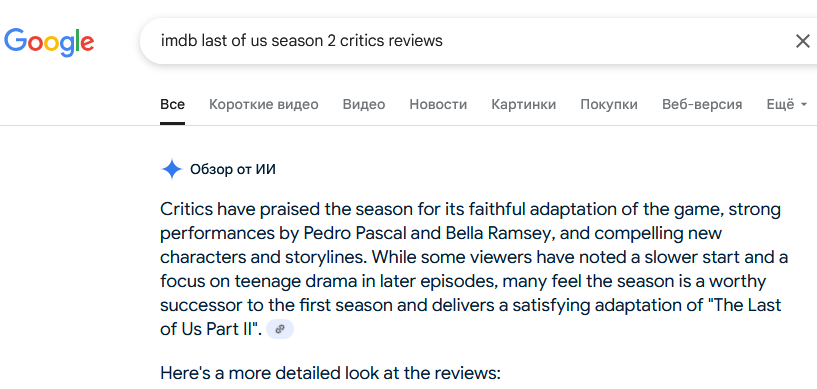Click the blue AI overview sparkle icon
The image size is (817, 389).
point(171,170)
